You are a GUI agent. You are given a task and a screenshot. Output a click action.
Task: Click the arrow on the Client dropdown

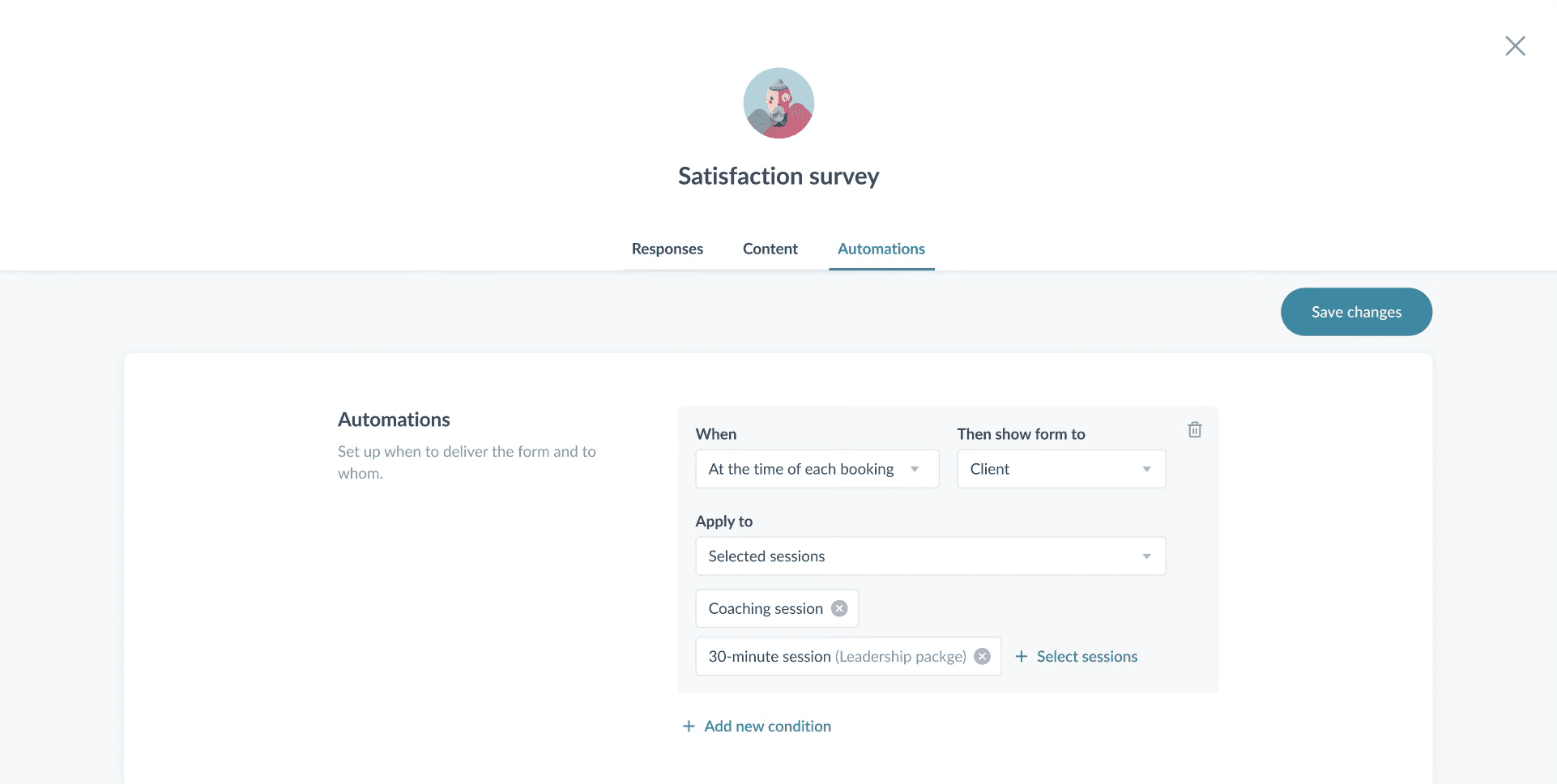coord(1146,470)
